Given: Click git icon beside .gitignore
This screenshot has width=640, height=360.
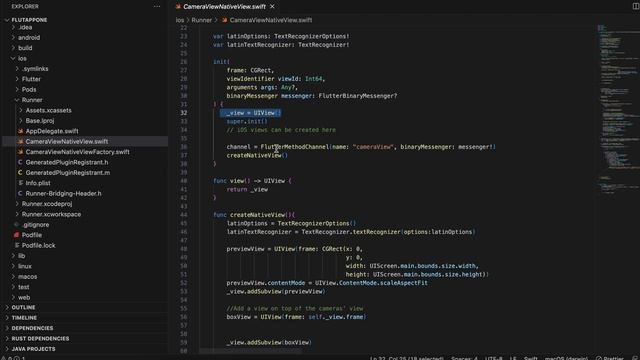Looking at the screenshot, I should [x=16, y=224].
